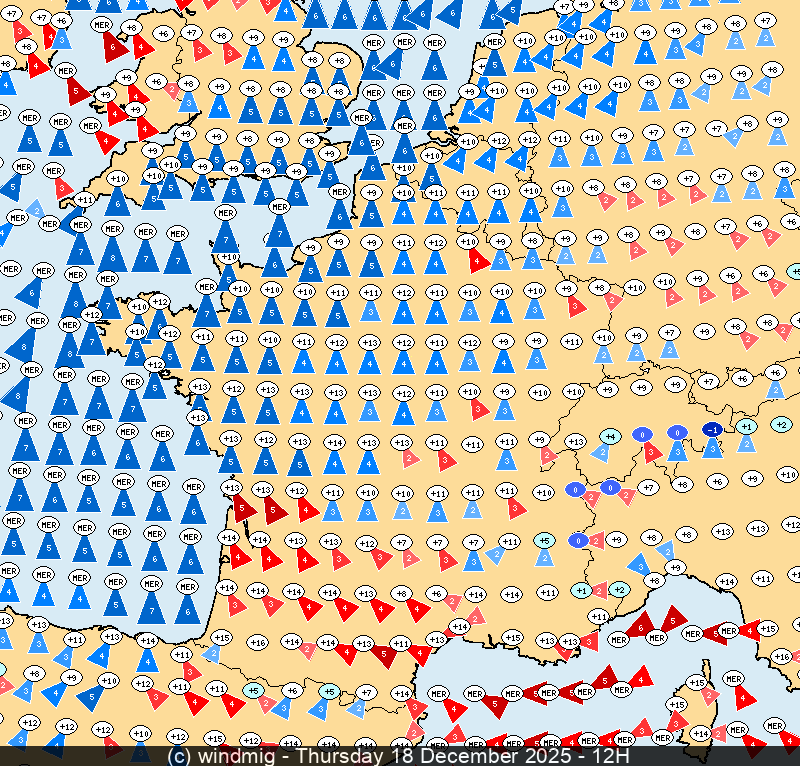Click cyan "+5" marker left of blue "0"
The height and width of the screenshot is (766, 800).
click(x=544, y=540)
